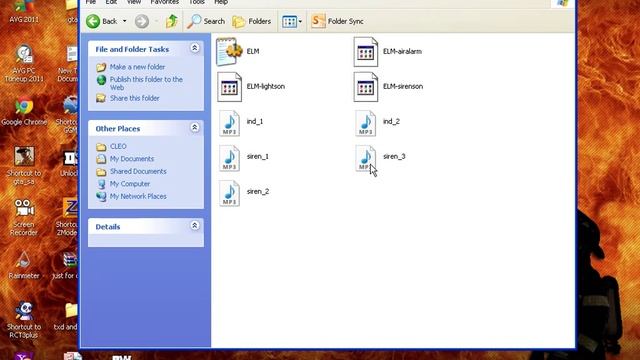The image size is (640, 360).
Task: Select the ELM-airalarm file icon
Action: pos(366,52)
